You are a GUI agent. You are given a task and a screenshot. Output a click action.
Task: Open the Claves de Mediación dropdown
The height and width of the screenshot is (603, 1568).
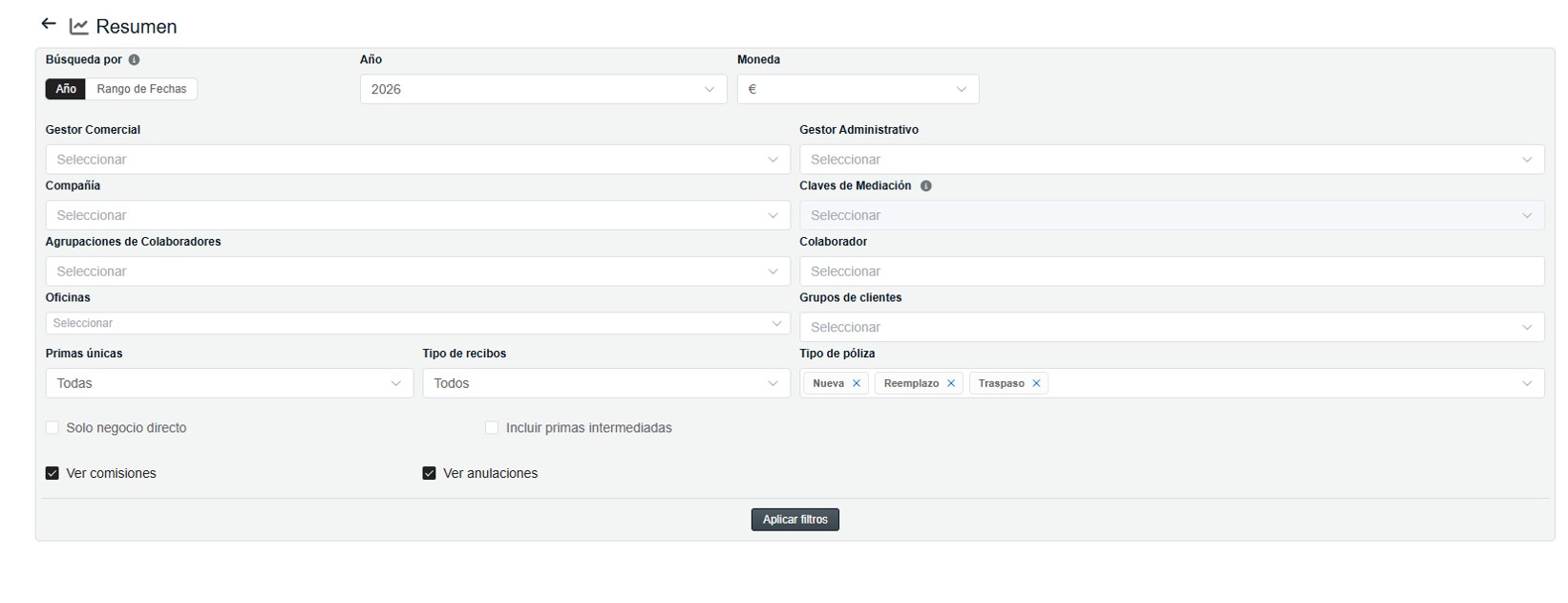click(1172, 215)
